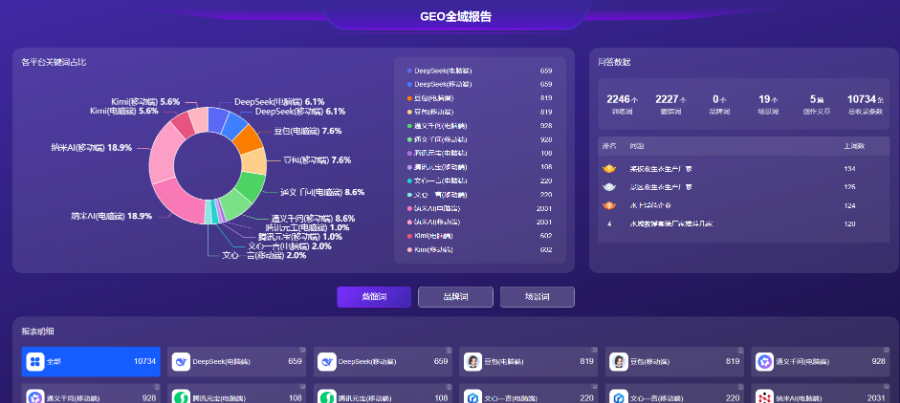Click the corner icon on the 文心一言(电脑端) card
This screenshot has height=403, width=900.
point(593,386)
